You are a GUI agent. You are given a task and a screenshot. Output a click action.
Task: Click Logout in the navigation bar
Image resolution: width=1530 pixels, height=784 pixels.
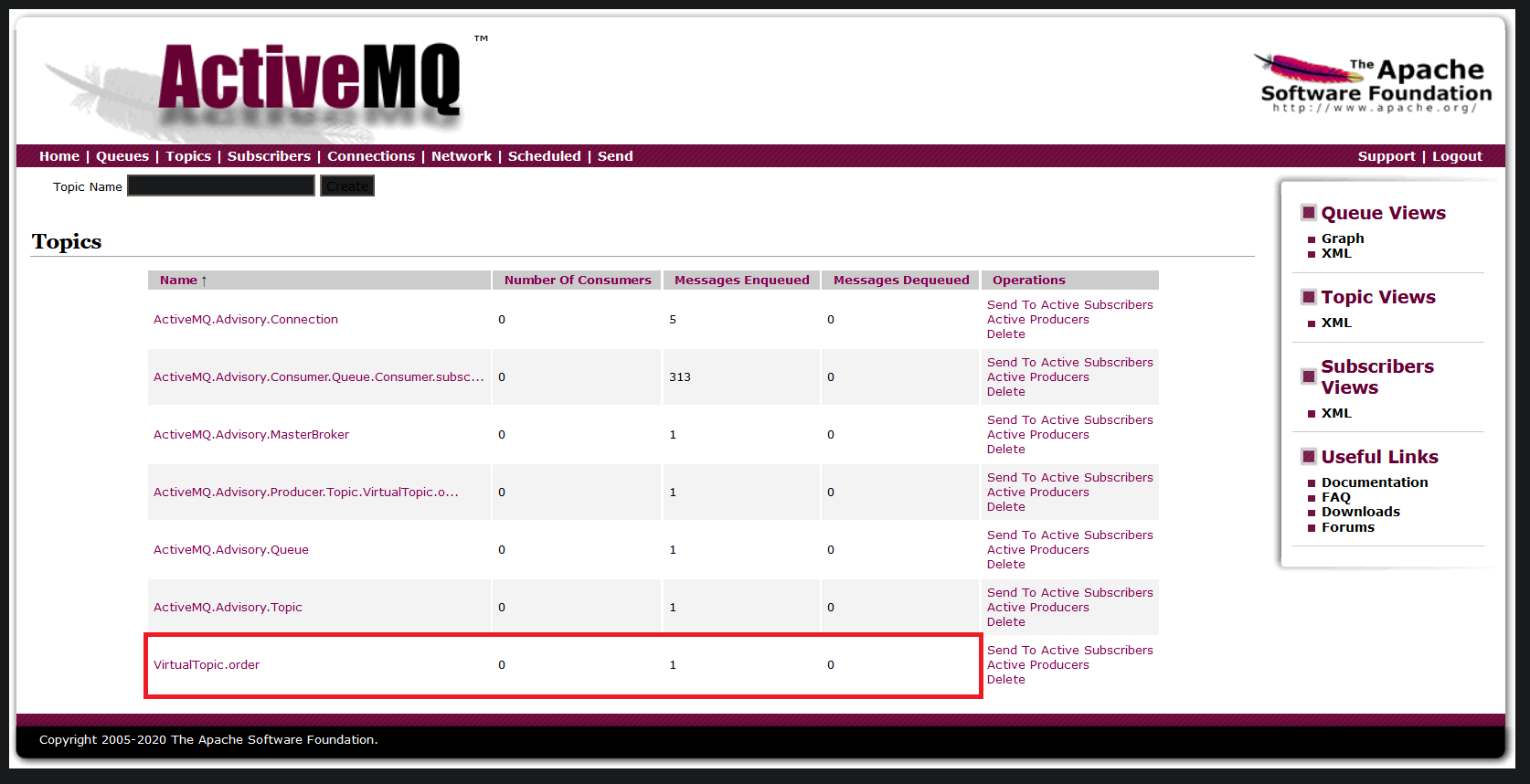[1457, 156]
